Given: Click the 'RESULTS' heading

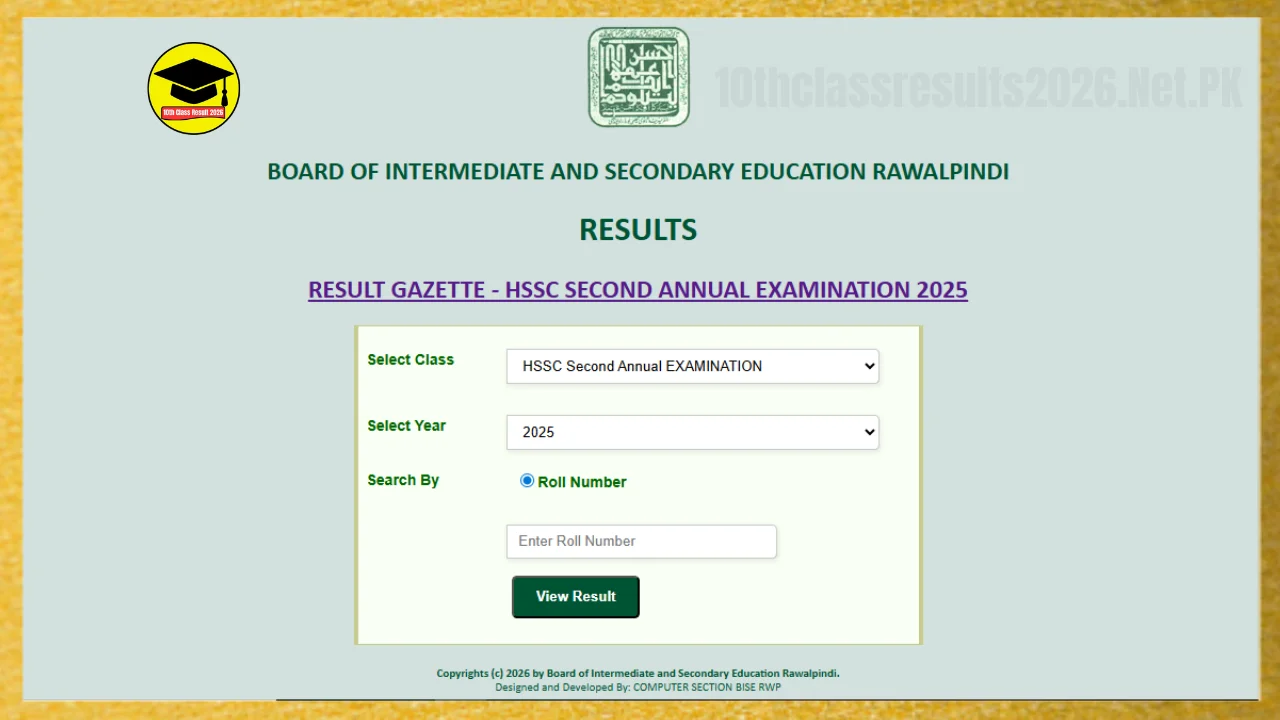Looking at the screenshot, I should pos(638,230).
